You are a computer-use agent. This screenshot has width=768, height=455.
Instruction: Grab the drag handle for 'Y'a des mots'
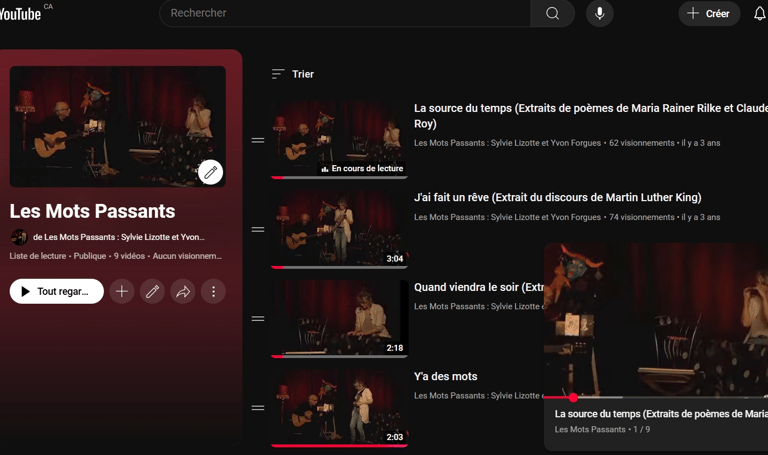[258, 407]
